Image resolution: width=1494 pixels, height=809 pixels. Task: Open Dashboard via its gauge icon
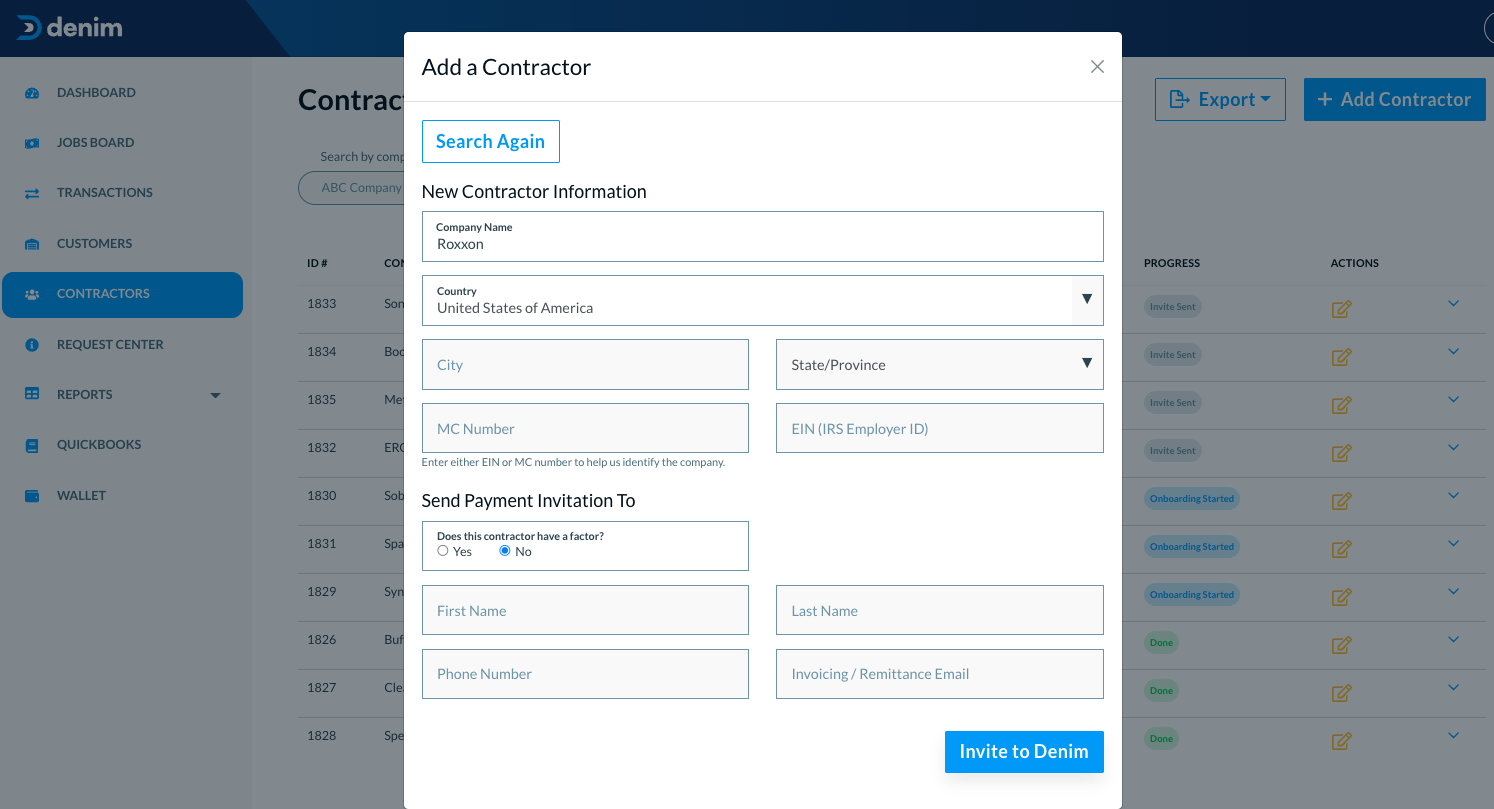point(32,93)
